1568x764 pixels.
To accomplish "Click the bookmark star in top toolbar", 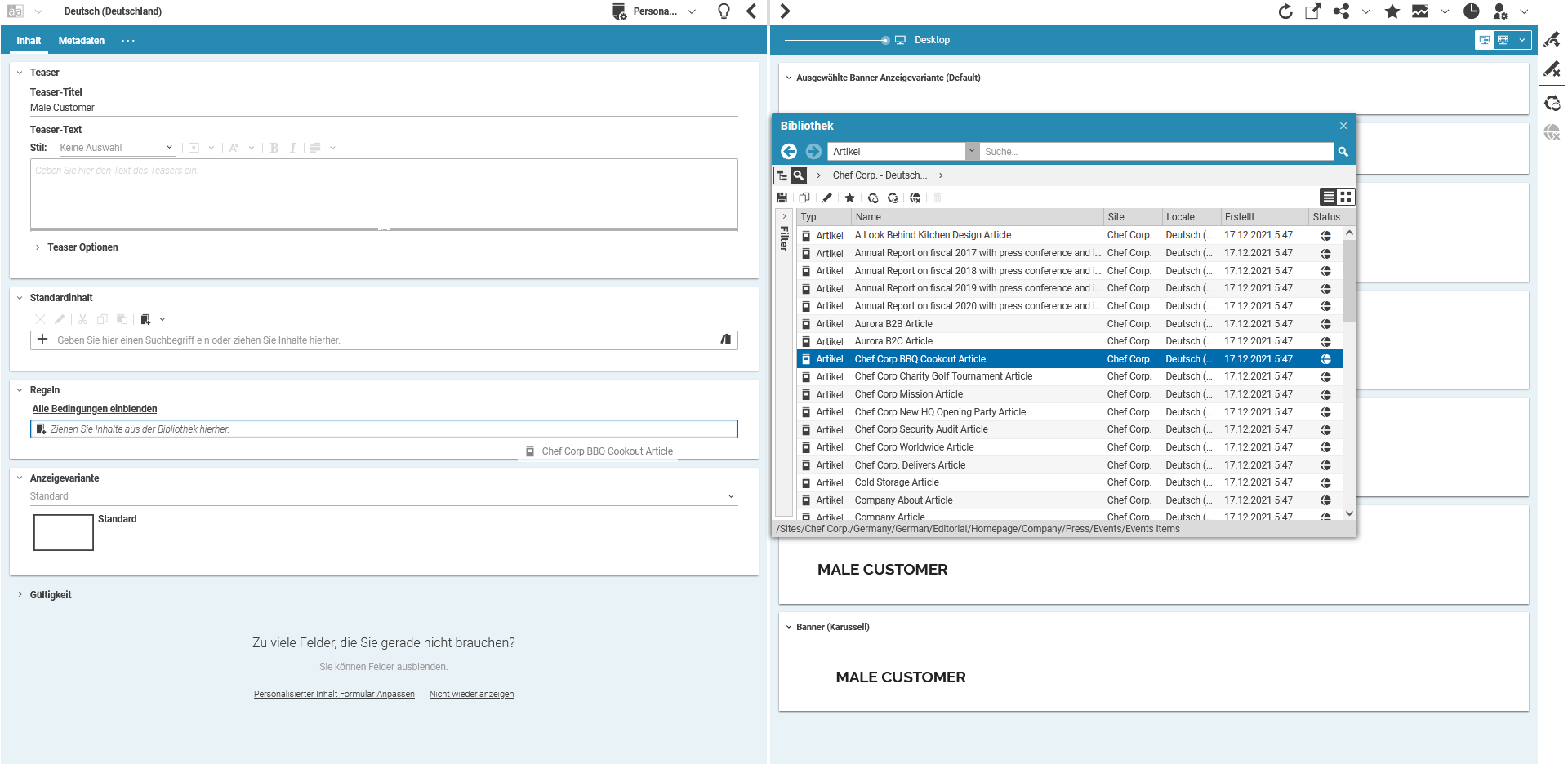I will point(1392,11).
